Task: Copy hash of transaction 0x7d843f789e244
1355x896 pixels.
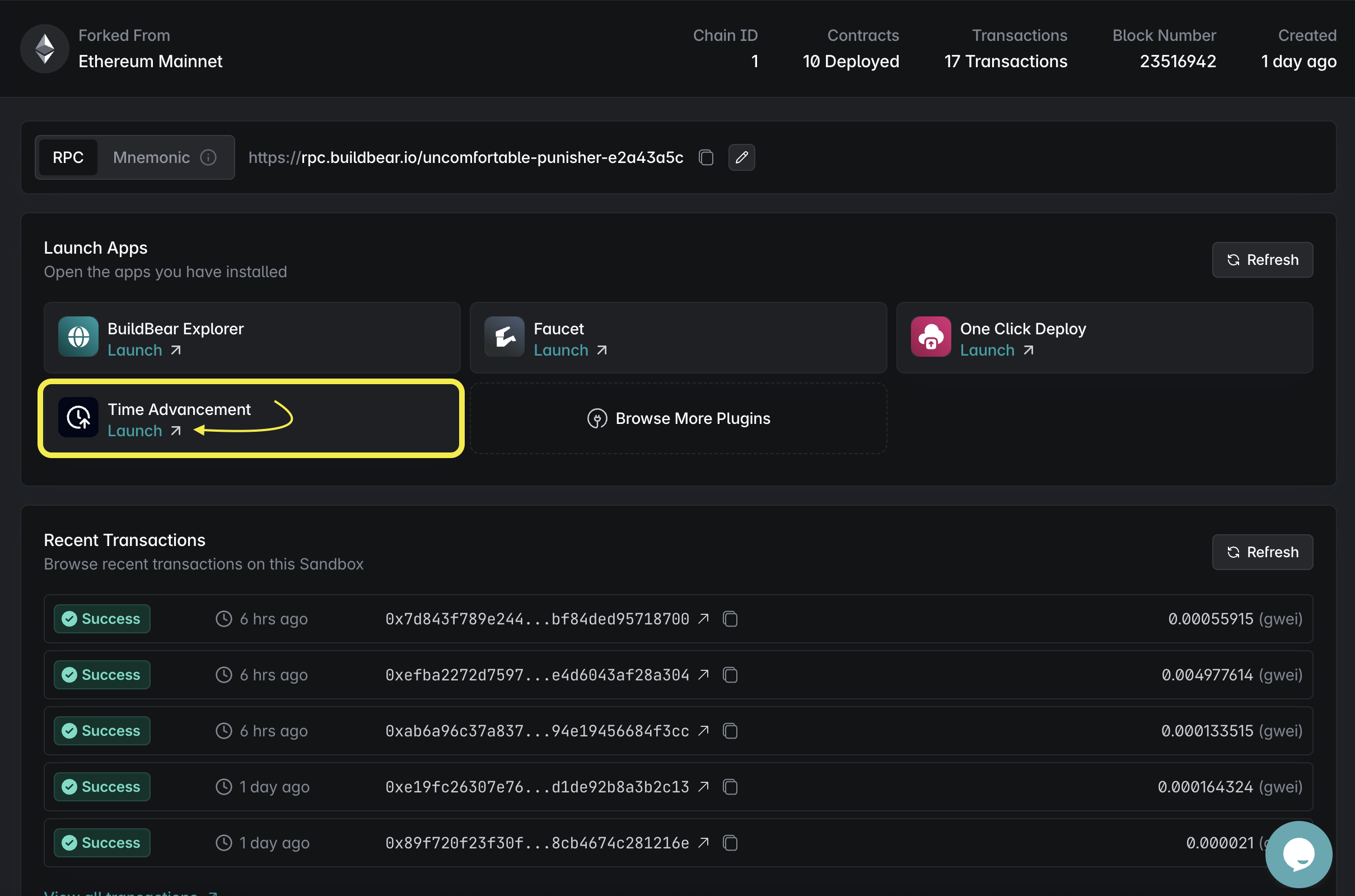Action: pos(730,619)
